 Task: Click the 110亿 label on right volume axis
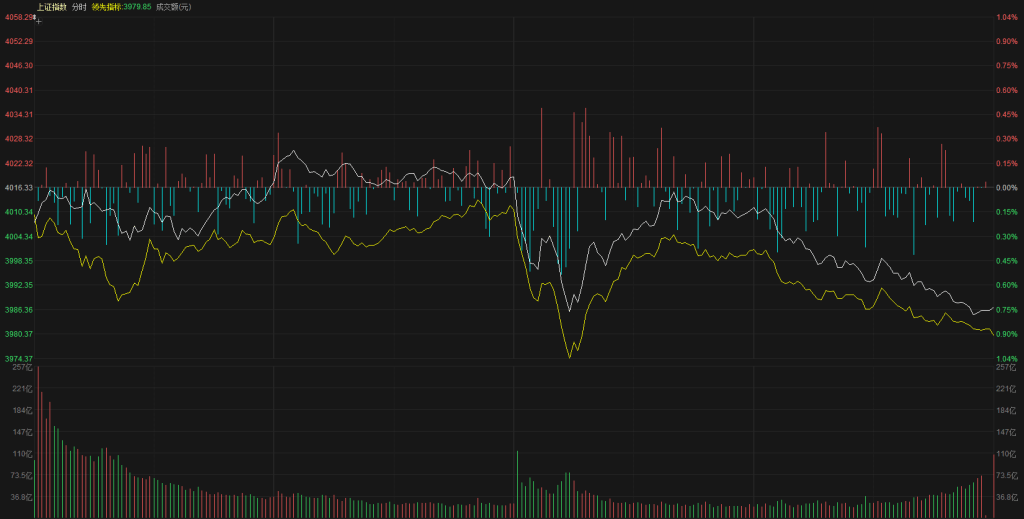point(1005,454)
